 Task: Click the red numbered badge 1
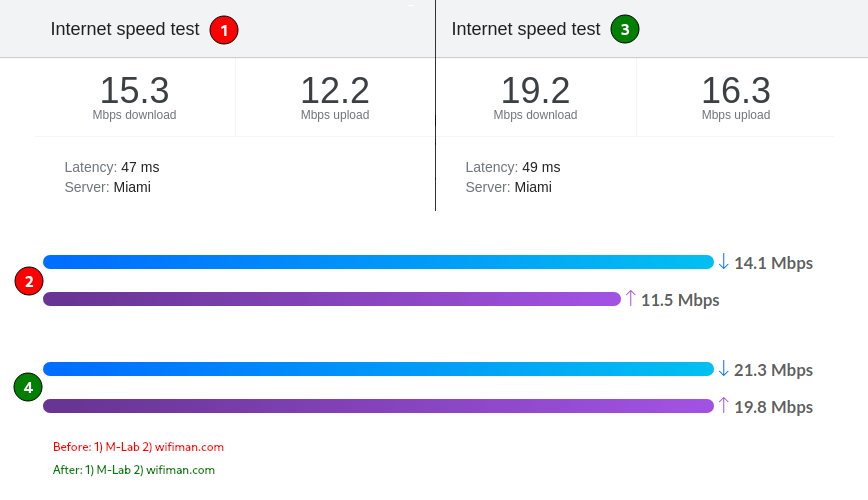point(224,30)
